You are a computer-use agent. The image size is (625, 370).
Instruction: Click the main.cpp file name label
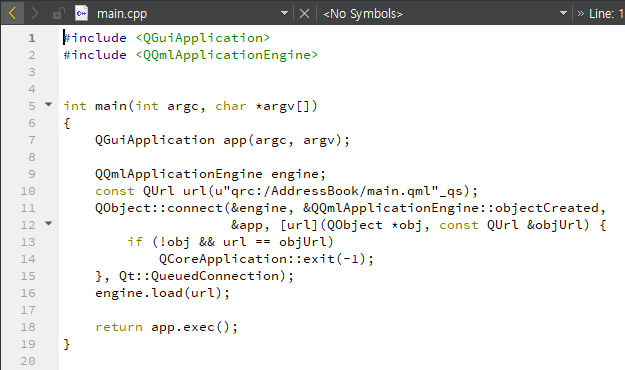(122, 14)
